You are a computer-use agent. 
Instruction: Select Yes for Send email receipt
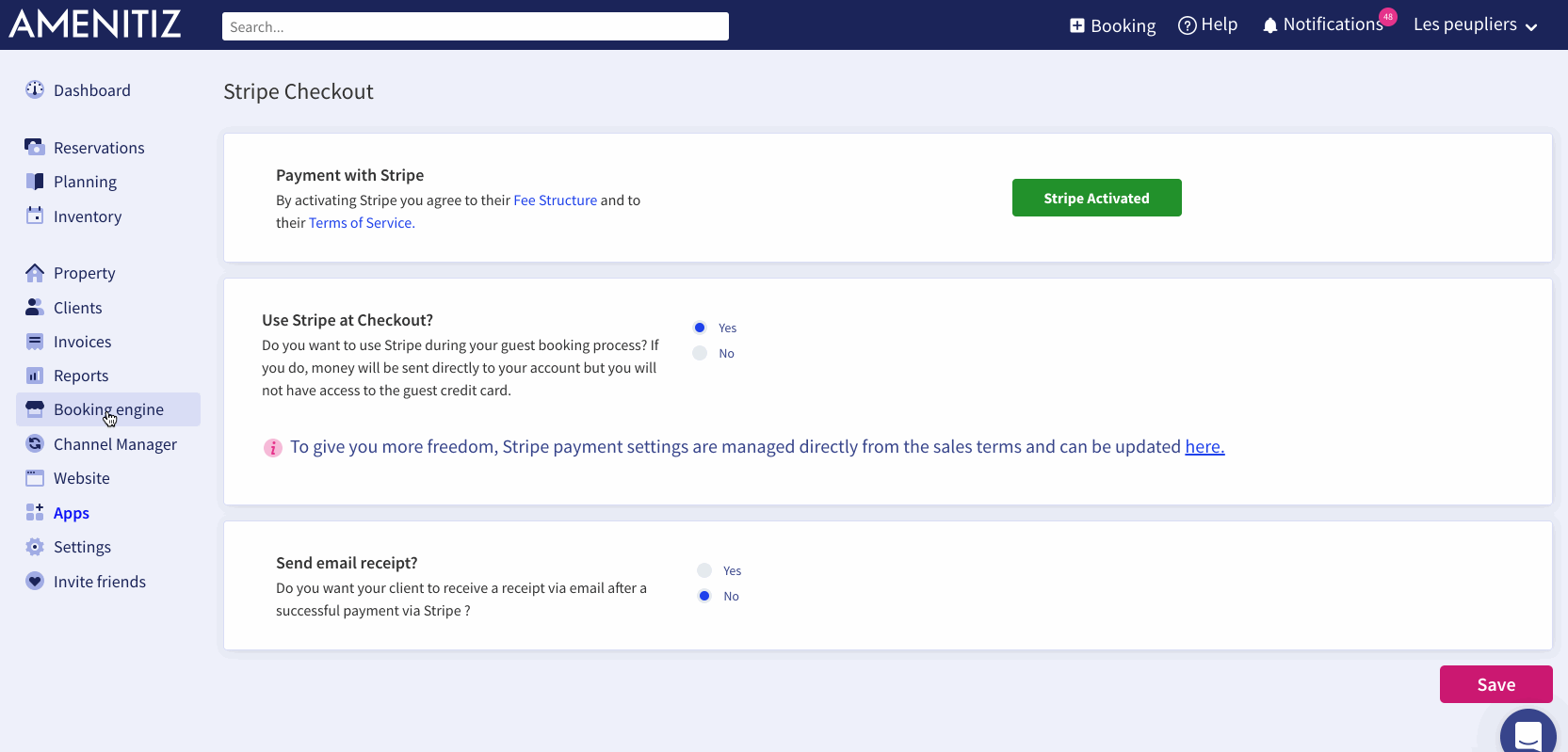coord(704,570)
